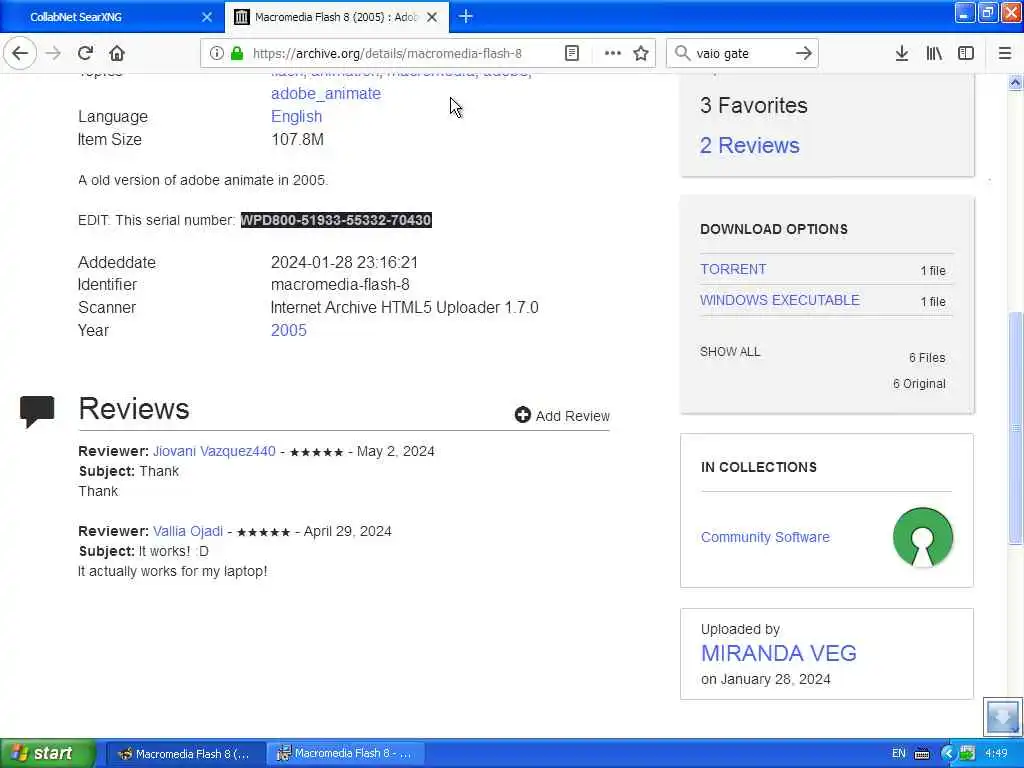Click the address bar URL
This screenshot has height=768, width=1024.
click(x=387, y=54)
